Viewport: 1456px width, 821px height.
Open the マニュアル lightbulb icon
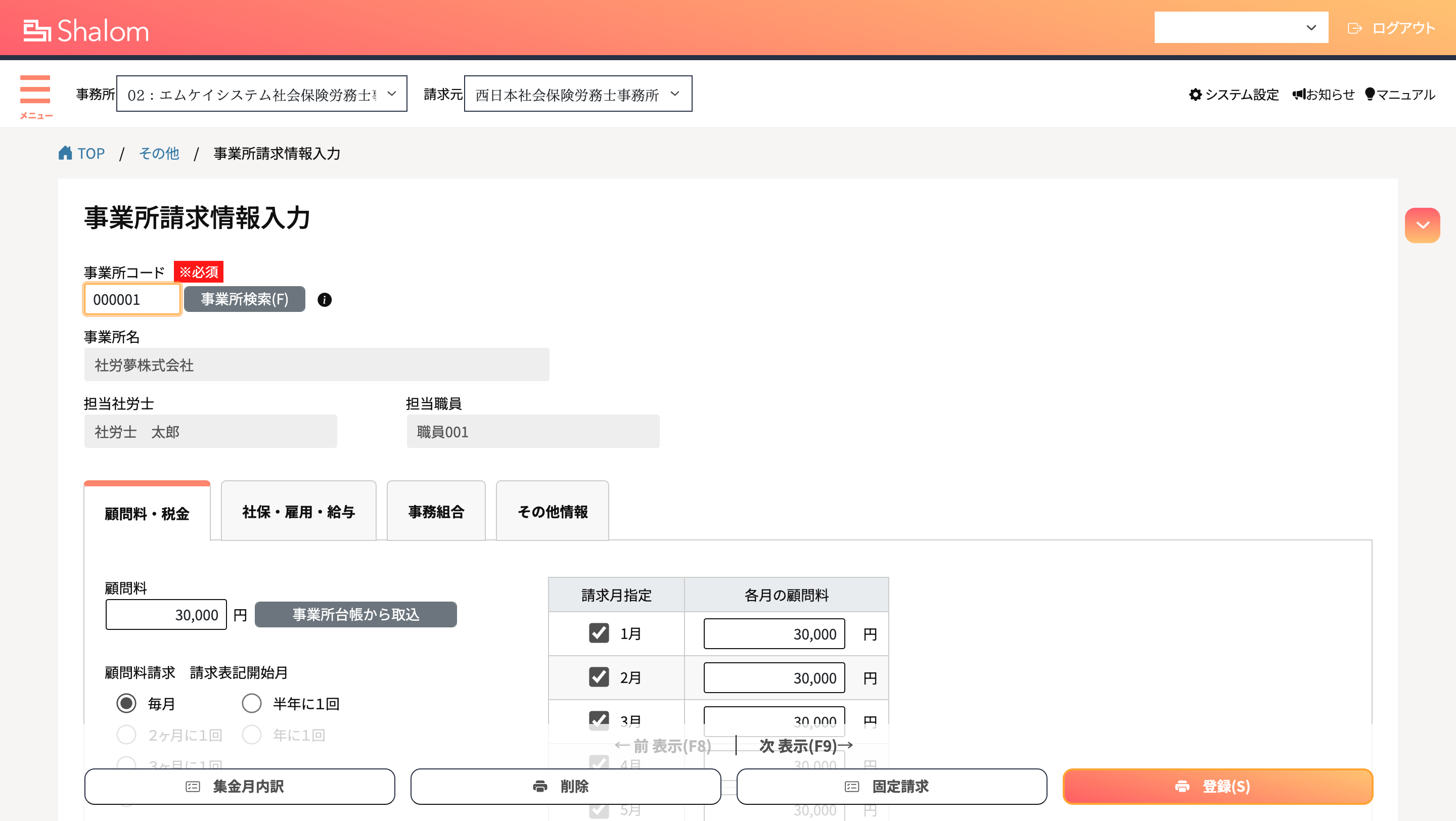(1370, 94)
